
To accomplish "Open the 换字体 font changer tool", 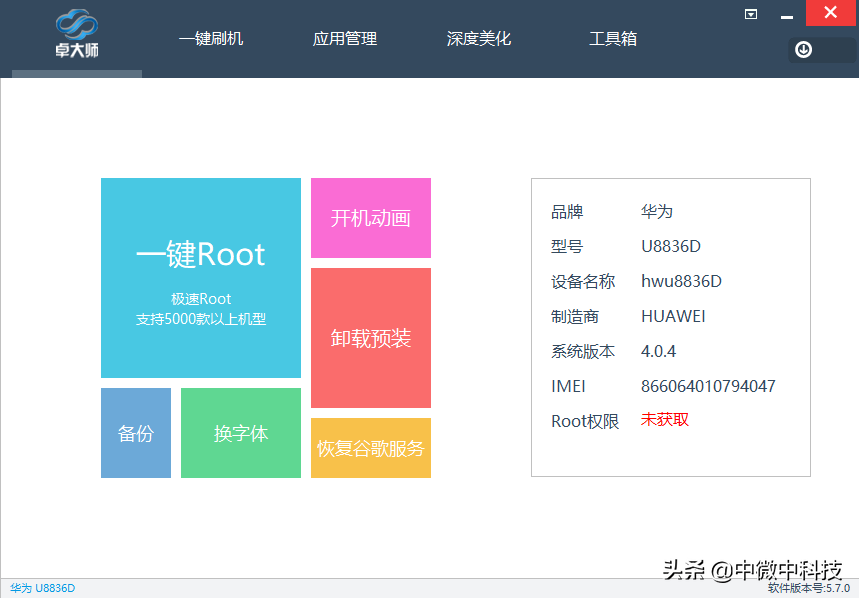I will [240, 432].
